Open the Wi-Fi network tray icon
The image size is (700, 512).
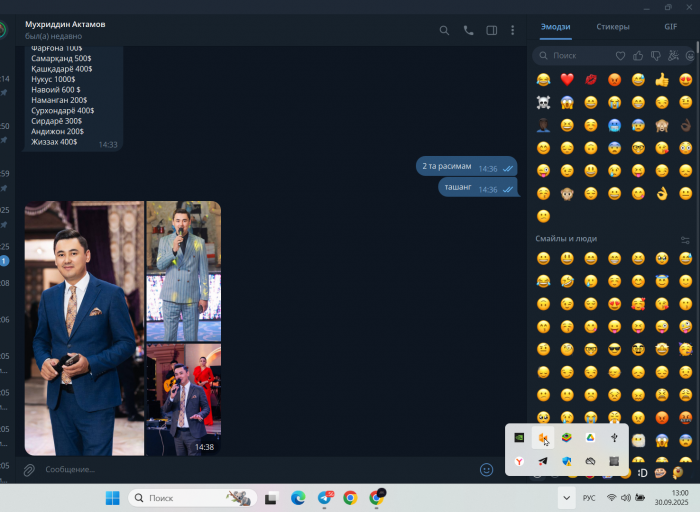pyautogui.click(x=612, y=498)
